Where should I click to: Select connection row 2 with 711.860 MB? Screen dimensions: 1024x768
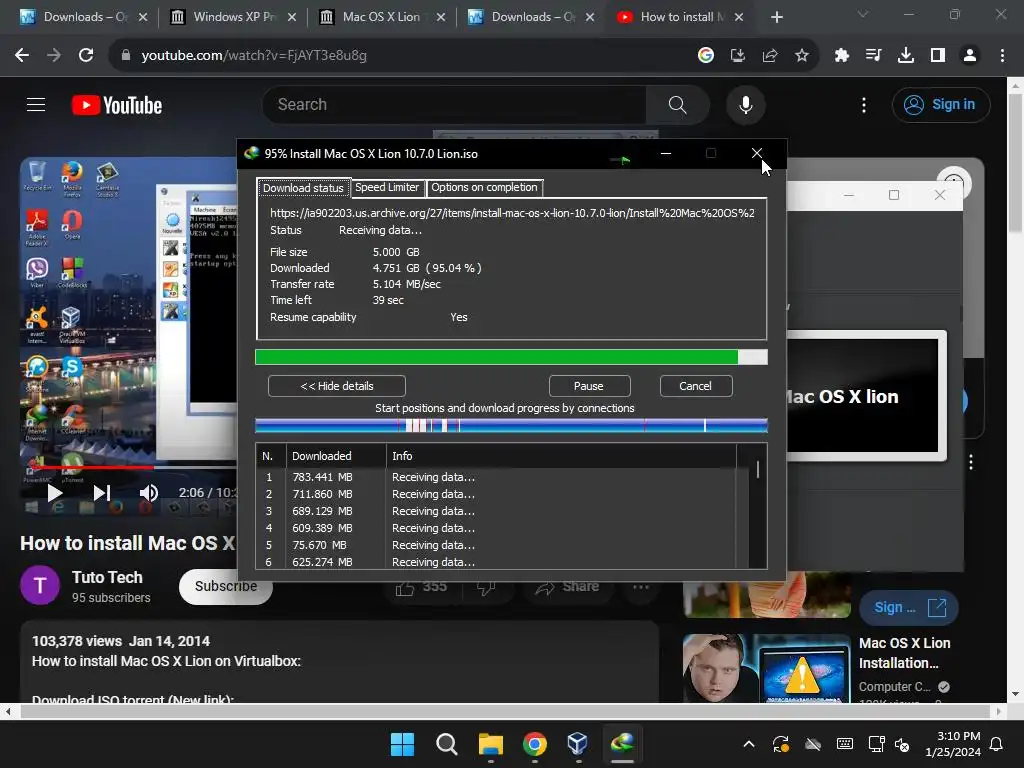click(x=496, y=494)
